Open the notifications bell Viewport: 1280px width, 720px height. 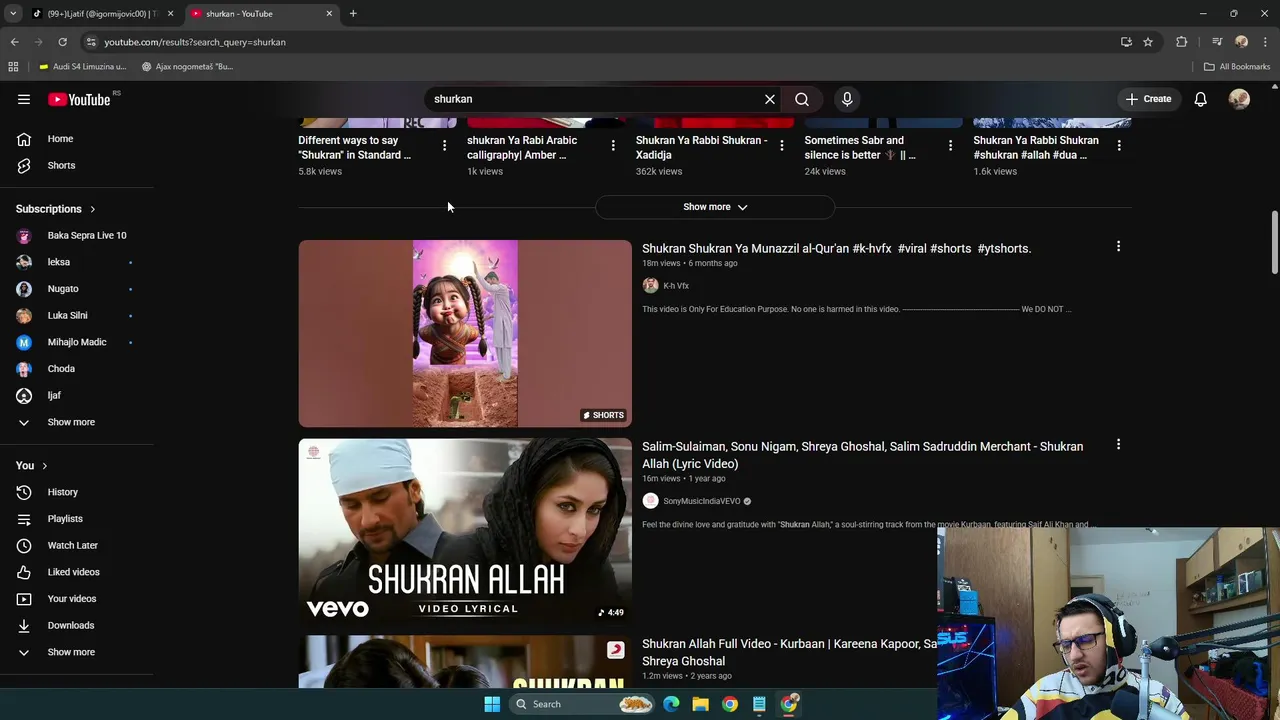[x=1201, y=99]
